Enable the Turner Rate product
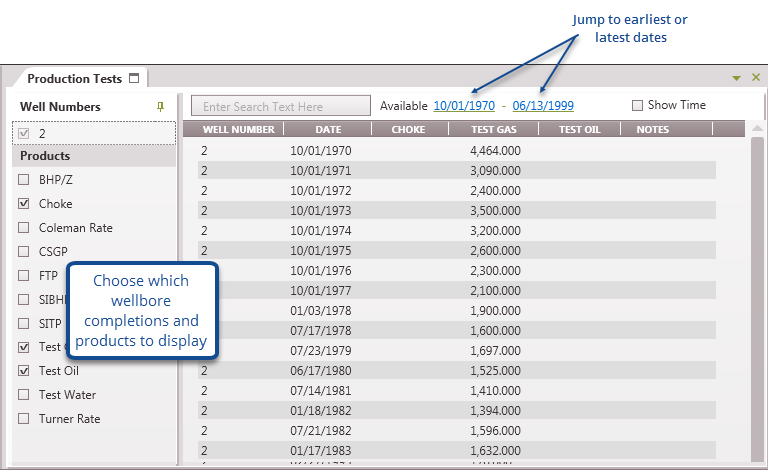This screenshot has height=470, width=768. 23,419
